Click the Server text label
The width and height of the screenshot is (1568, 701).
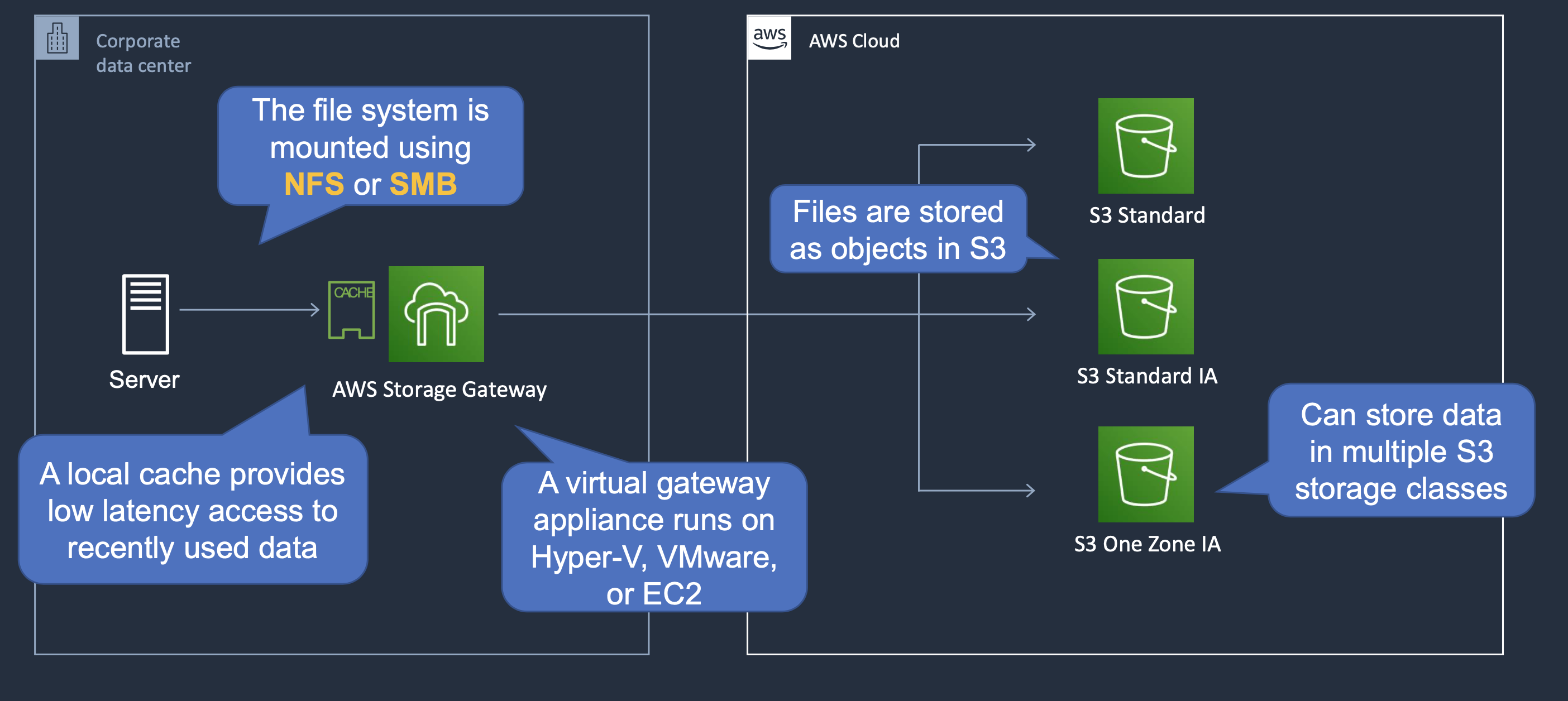pyautogui.click(x=144, y=380)
